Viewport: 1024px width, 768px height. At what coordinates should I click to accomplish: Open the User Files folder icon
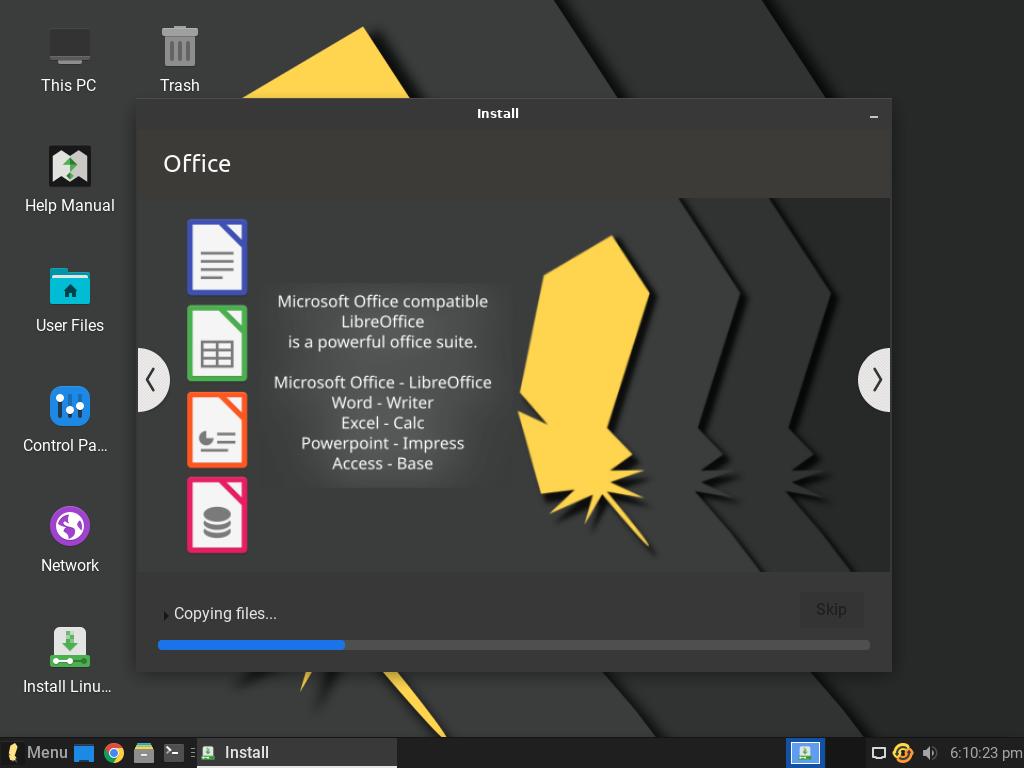point(70,300)
